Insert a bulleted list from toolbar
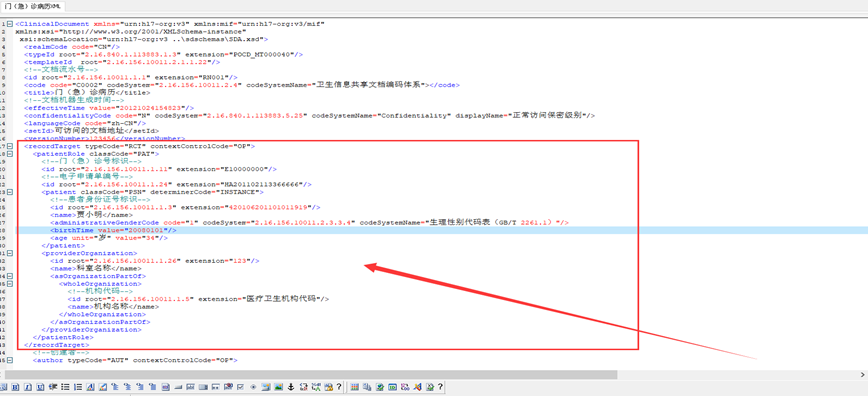Image resolution: width=868 pixels, height=396 pixels. tap(65, 387)
